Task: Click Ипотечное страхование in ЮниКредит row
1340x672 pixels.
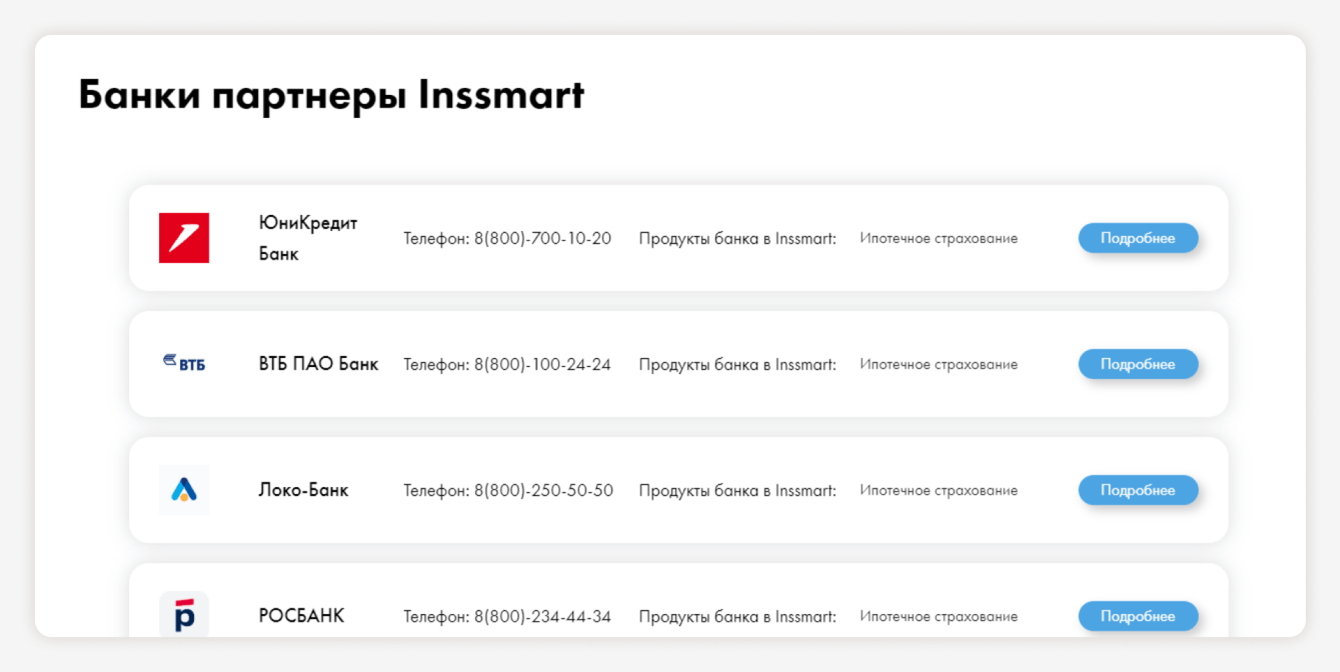Action: 938,238
